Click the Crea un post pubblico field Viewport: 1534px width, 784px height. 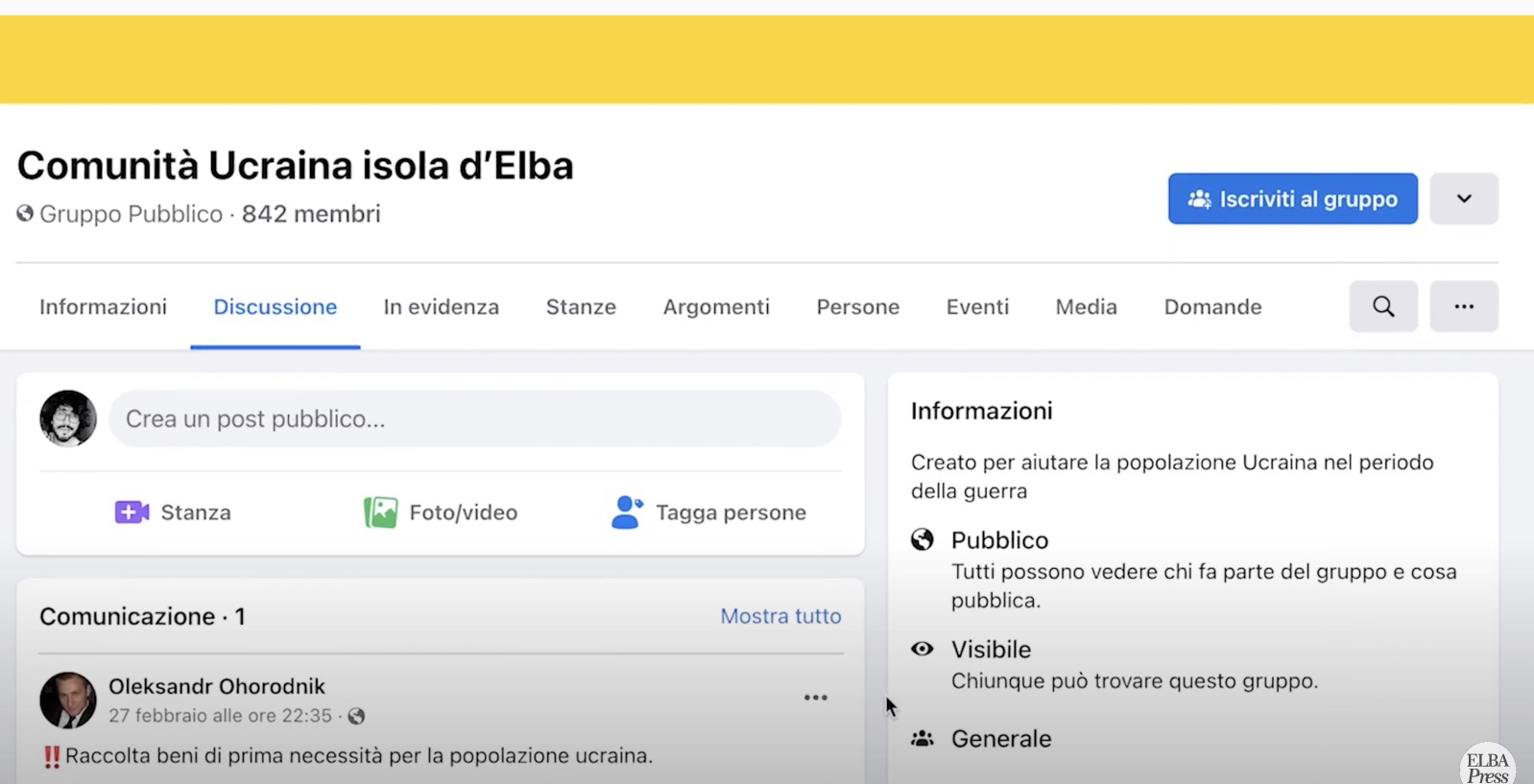[474, 418]
